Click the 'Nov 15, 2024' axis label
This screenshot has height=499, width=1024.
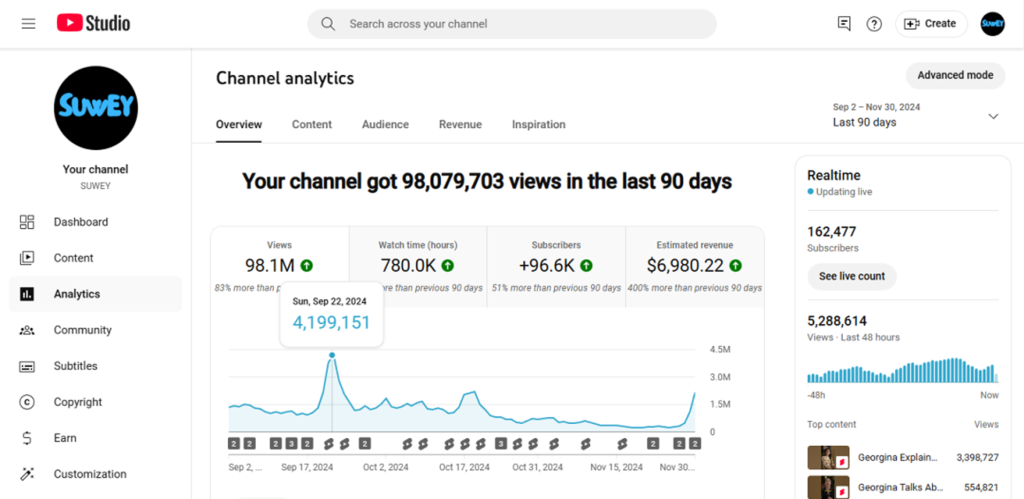[x=616, y=467]
